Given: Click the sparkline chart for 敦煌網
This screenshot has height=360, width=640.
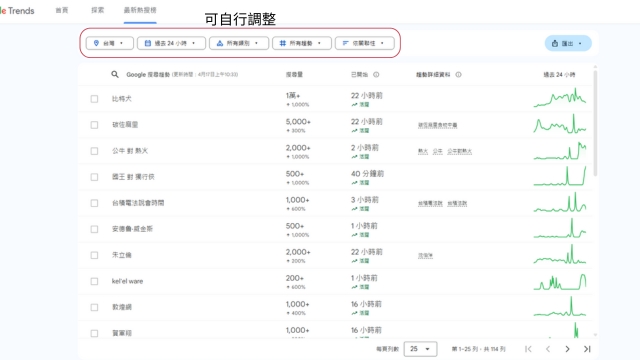Looking at the screenshot, I should (x=560, y=307).
